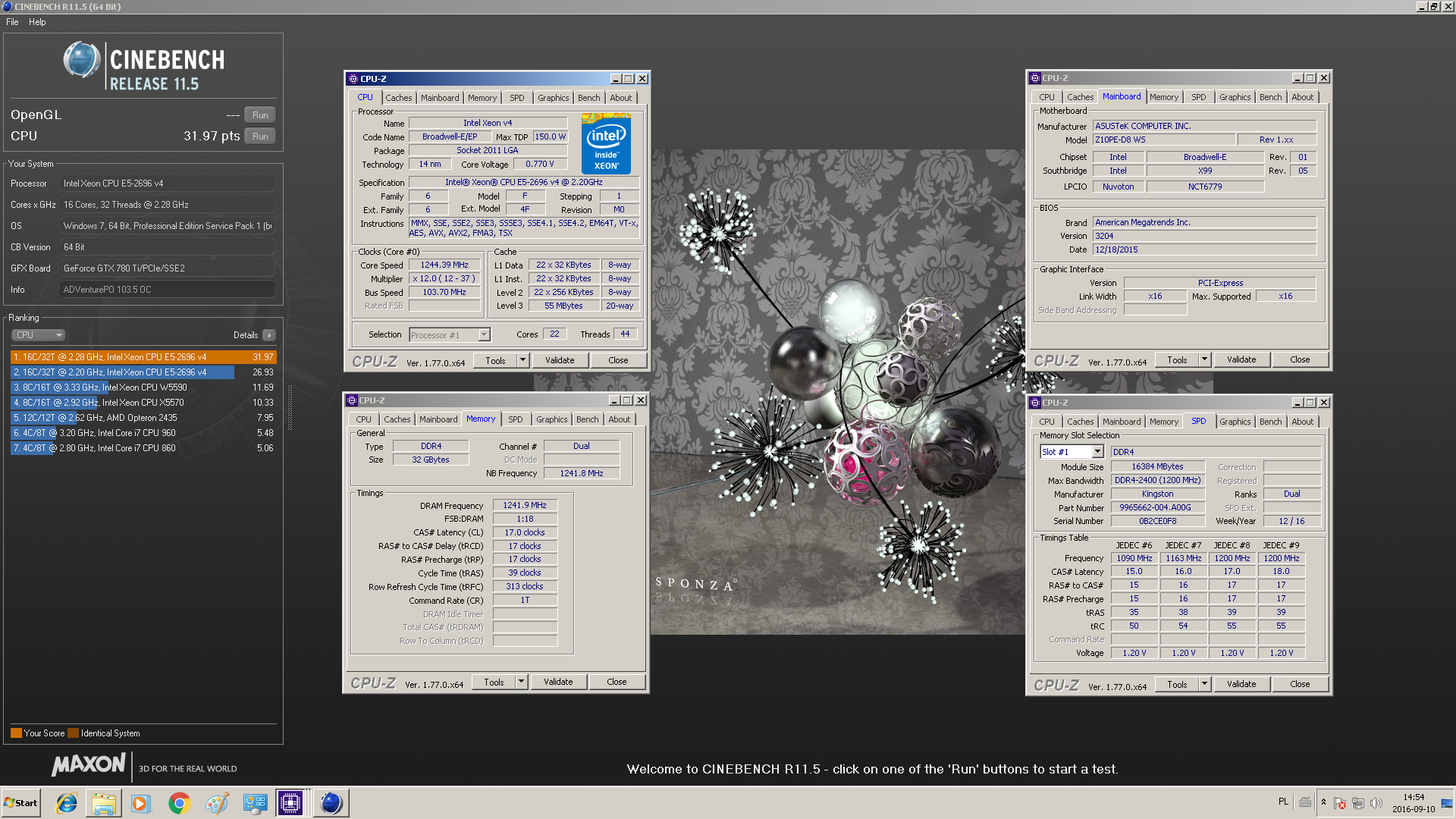Click the Processor field Intel Xeon CPU E5-2696 v4
Viewport: 1456px width, 819px height.
pyautogui.click(x=167, y=184)
